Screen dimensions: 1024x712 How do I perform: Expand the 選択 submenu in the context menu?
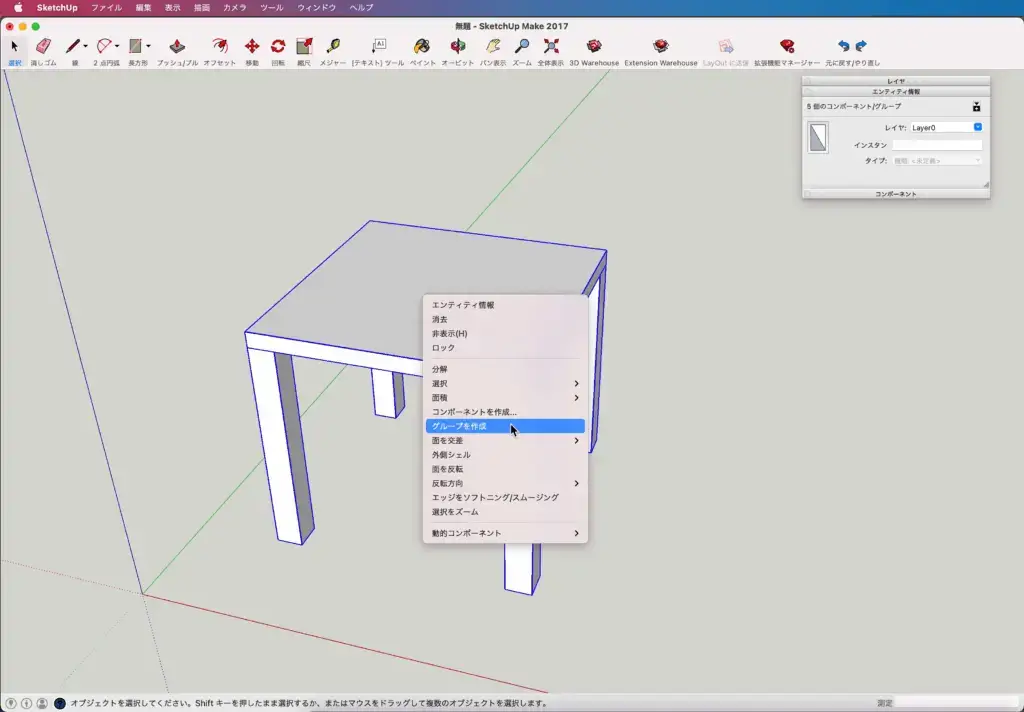point(505,383)
